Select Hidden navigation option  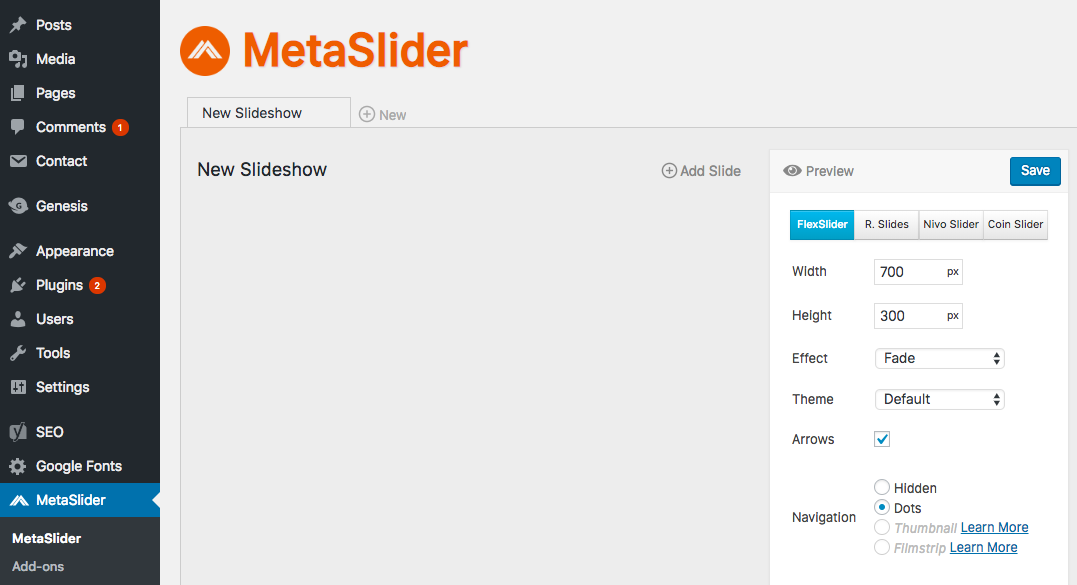click(x=881, y=487)
